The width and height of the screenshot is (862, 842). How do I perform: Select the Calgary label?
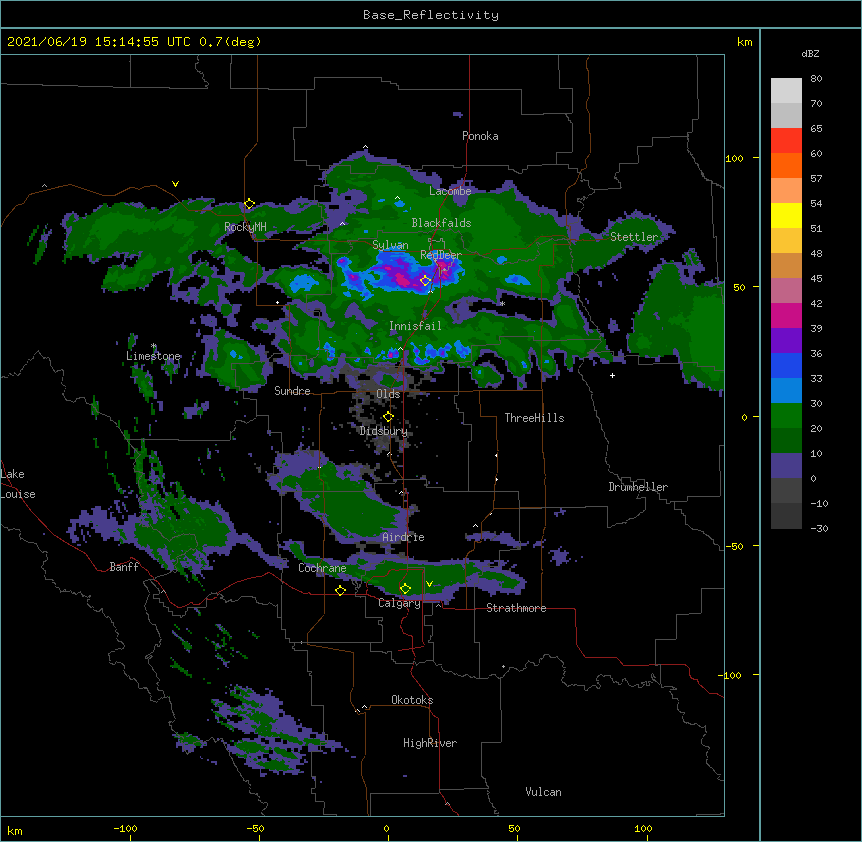[x=399, y=603]
